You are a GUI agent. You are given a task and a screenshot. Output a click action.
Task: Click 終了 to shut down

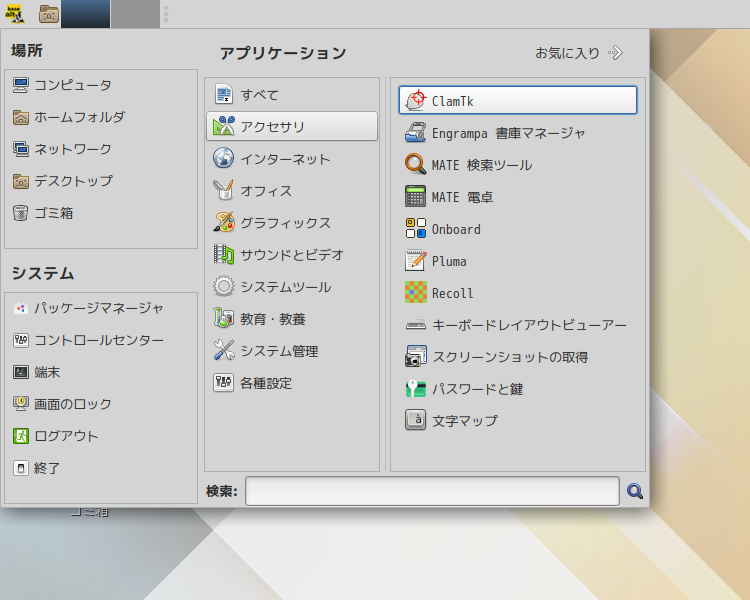pos(101,468)
